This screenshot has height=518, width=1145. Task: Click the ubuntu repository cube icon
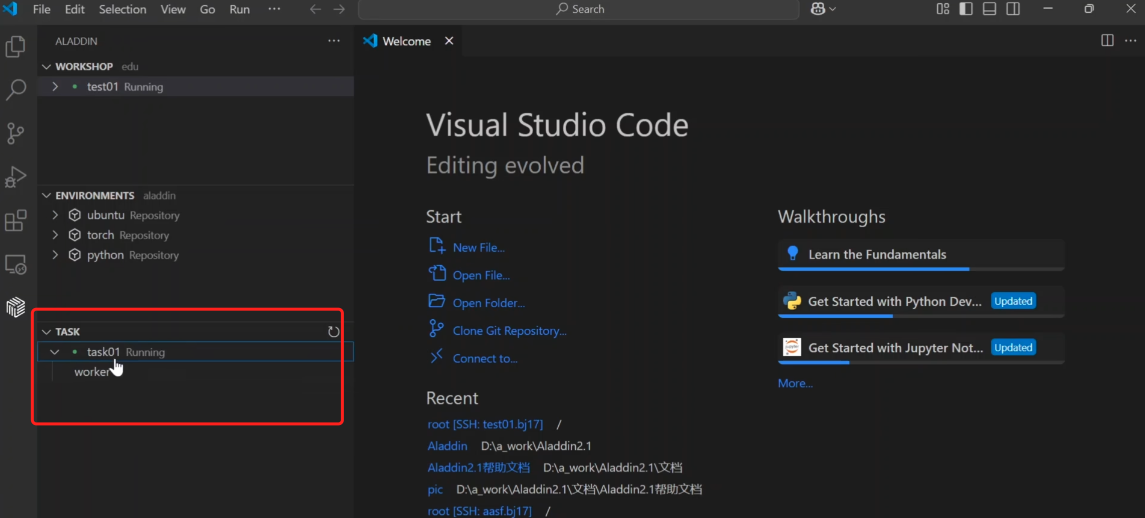point(74,216)
